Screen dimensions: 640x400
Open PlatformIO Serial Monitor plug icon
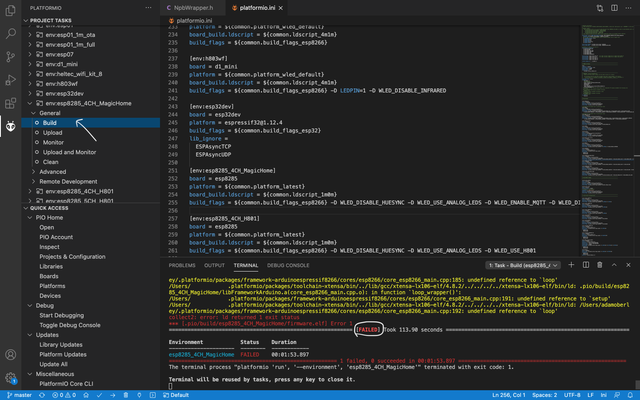pyautogui.click(x=139, y=395)
